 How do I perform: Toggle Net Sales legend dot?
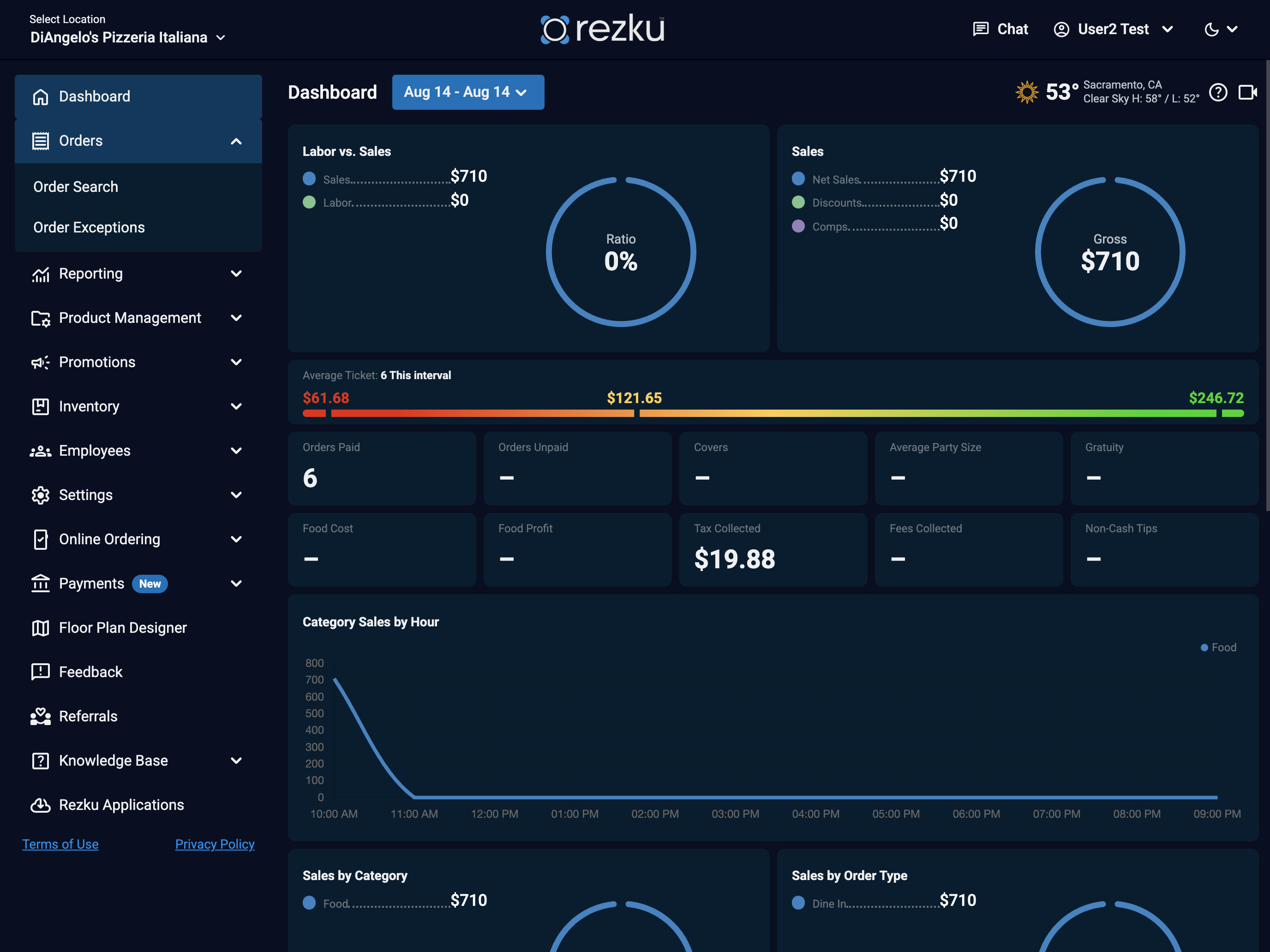[799, 178]
